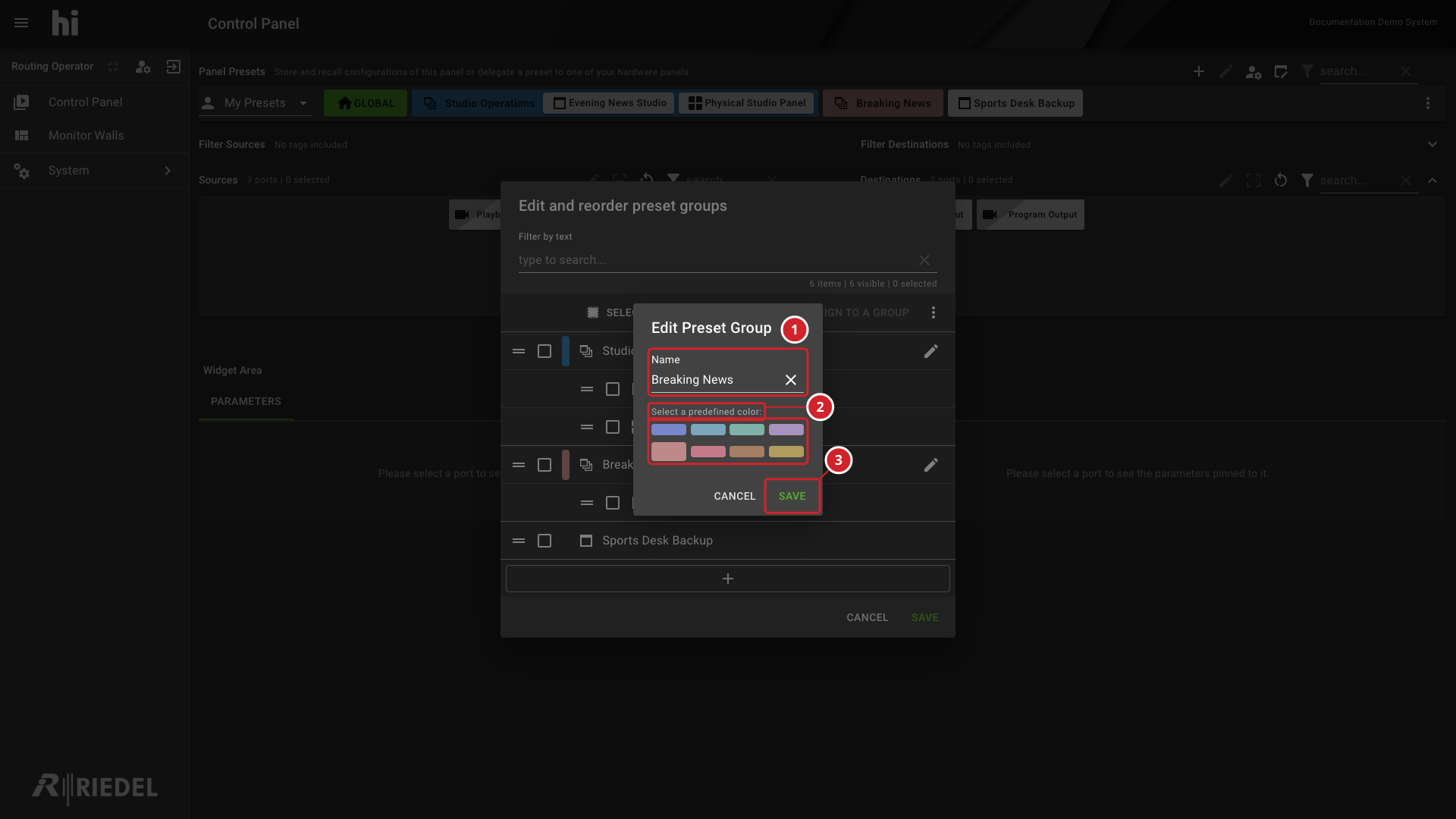
Task: Check the Sports Desk Backup checkbox
Action: [x=544, y=541]
